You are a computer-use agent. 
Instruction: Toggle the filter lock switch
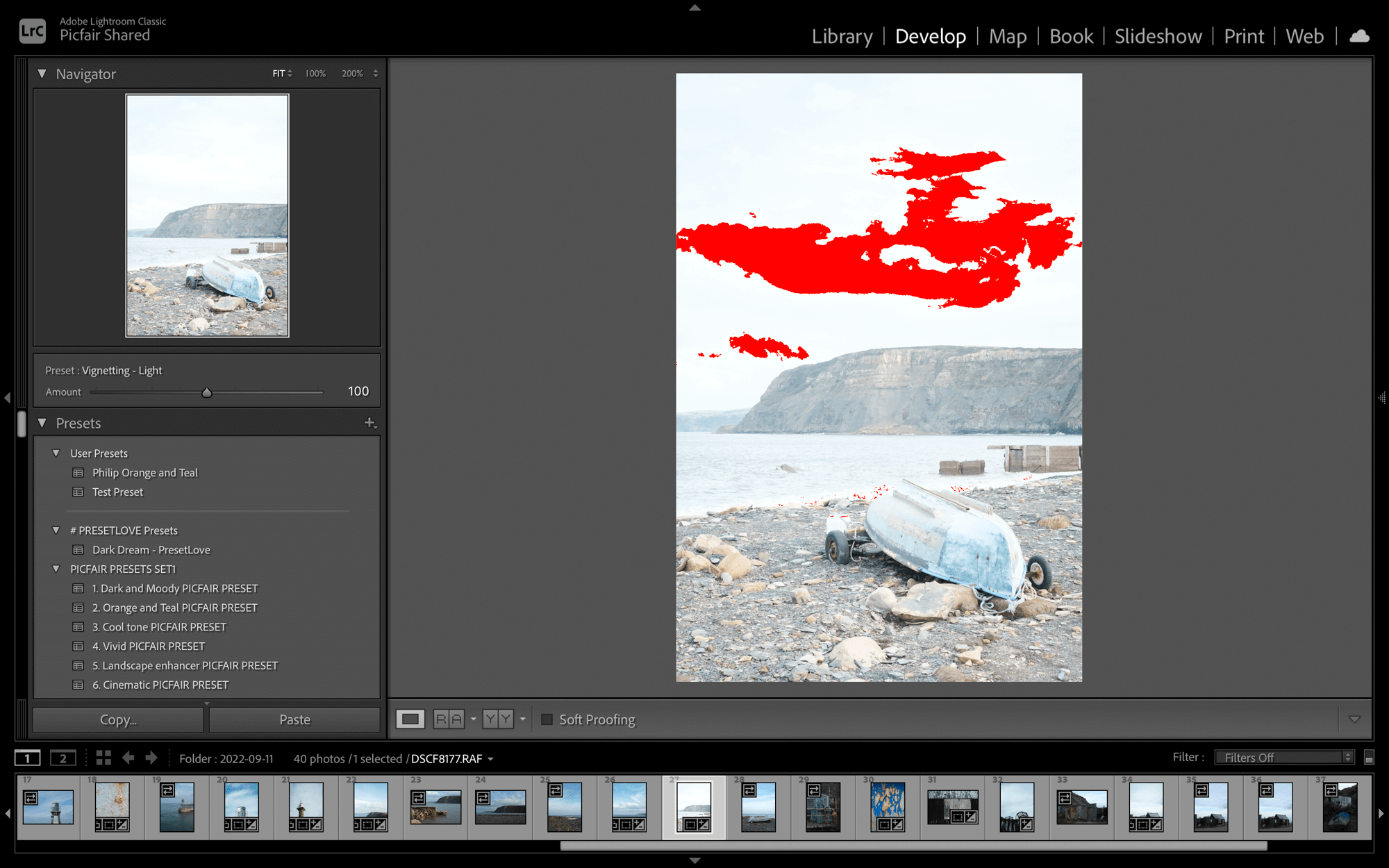(1369, 758)
